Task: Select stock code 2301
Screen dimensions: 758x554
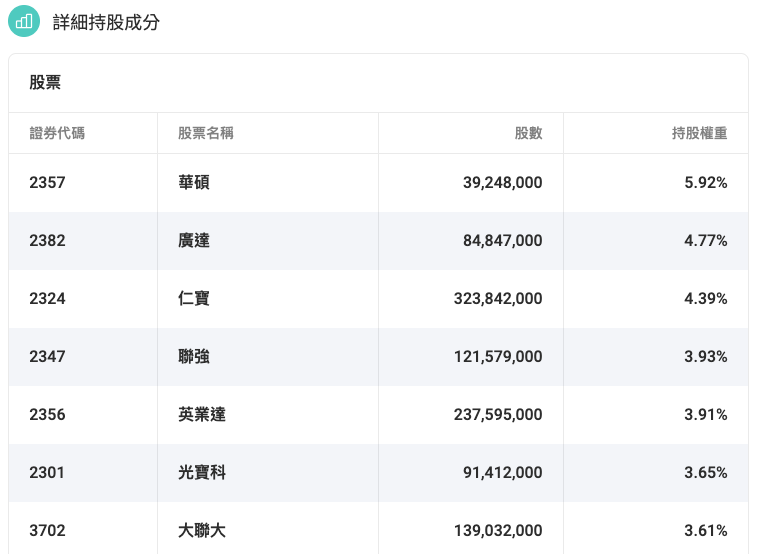Action: (x=46, y=472)
